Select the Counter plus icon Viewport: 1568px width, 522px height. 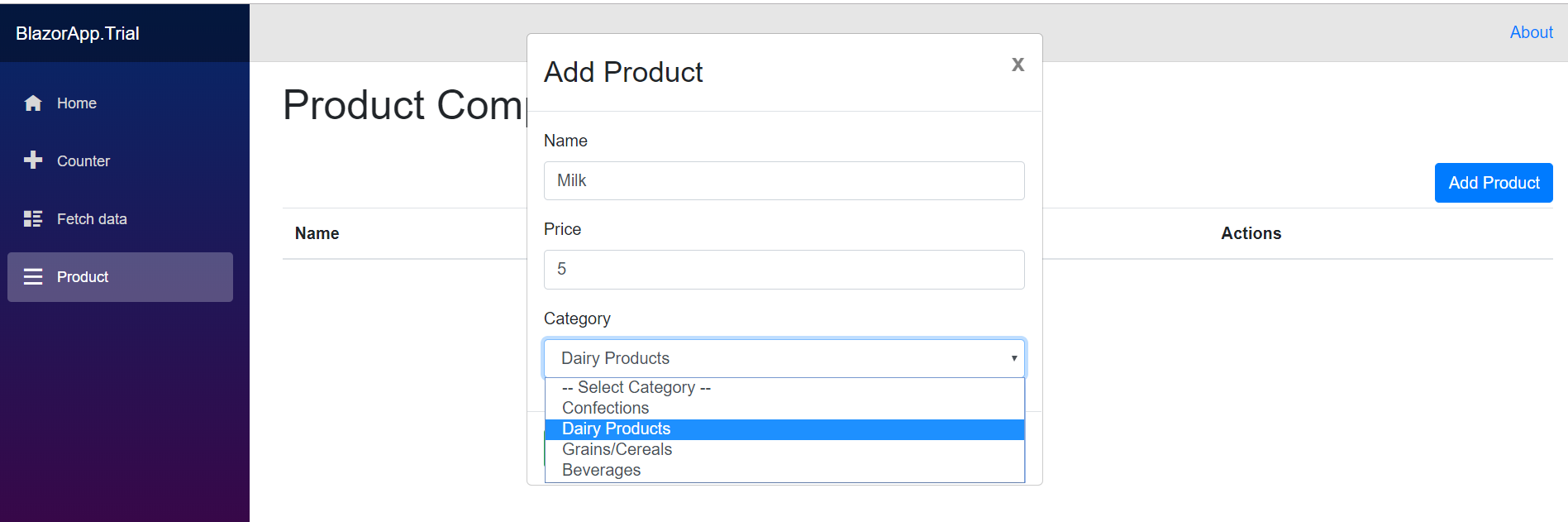(33, 160)
